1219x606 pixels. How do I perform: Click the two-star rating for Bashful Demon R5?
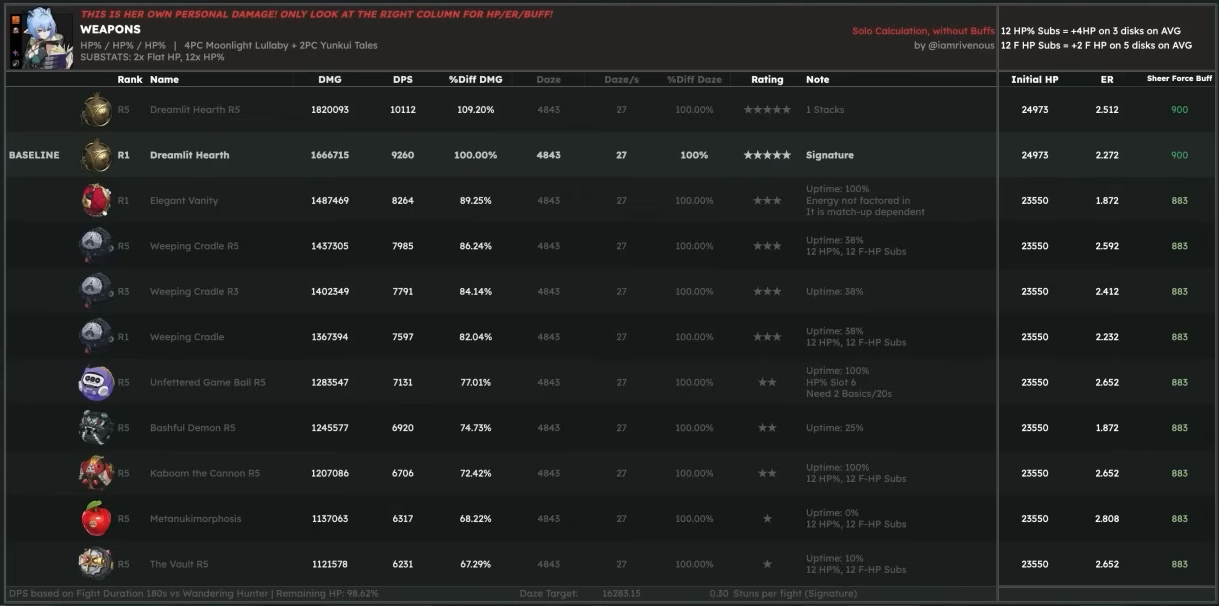767,428
